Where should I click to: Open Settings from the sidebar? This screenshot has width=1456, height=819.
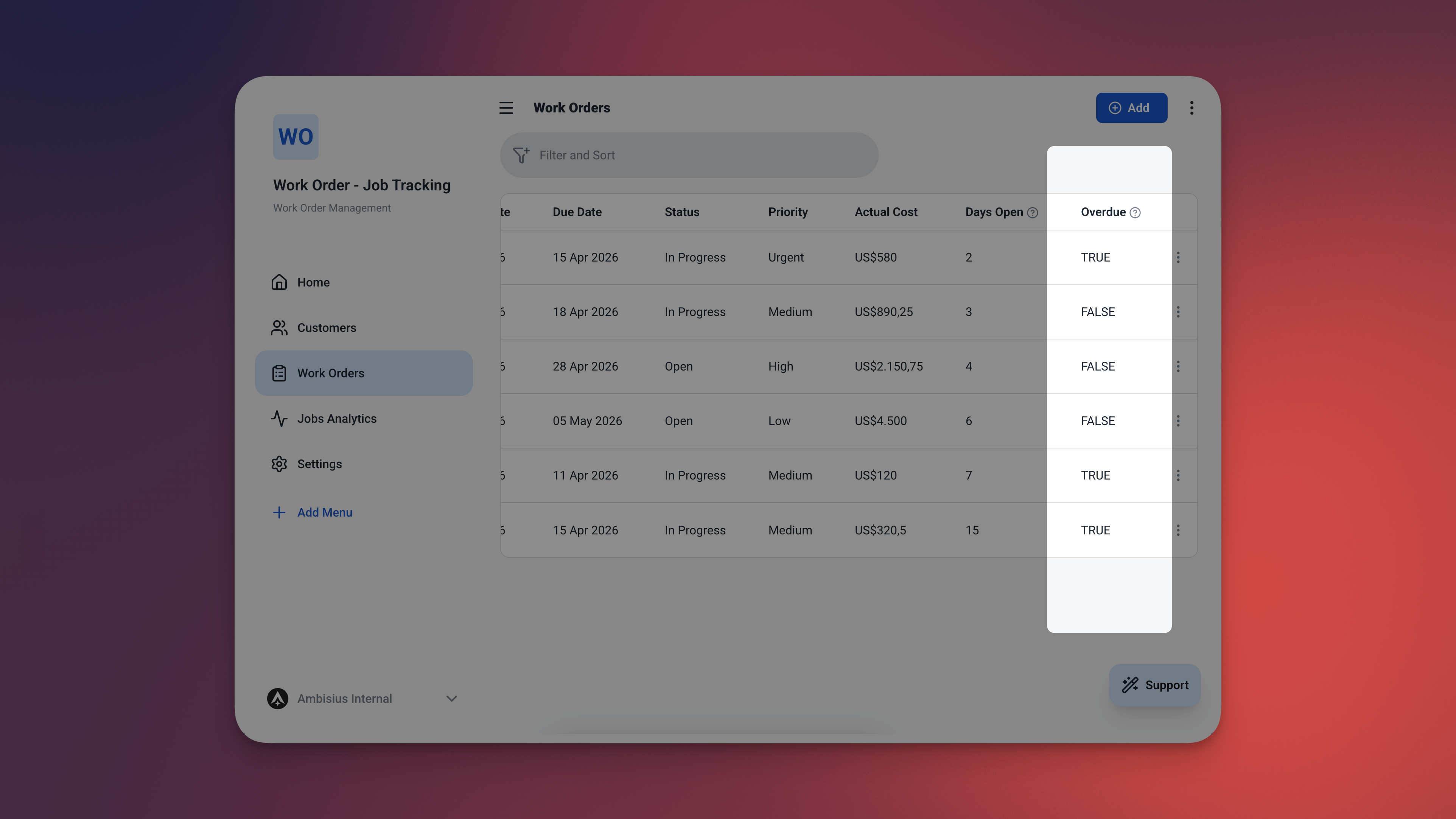click(319, 464)
